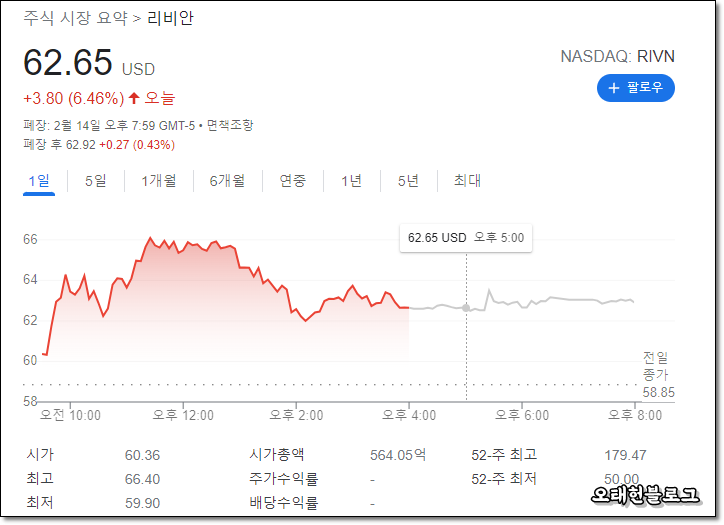Click the +3.80 (6.46%) change text
This screenshot has width=724, height=525.
click(74, 98)
